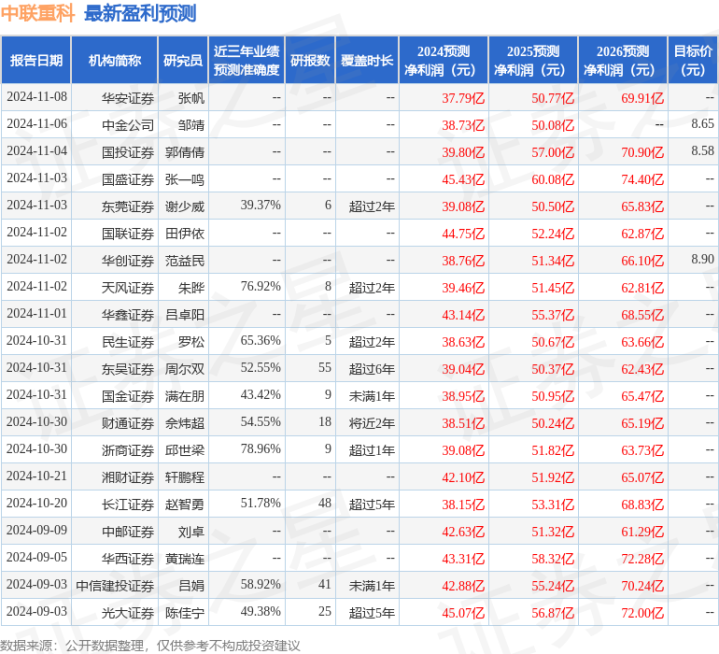Click coverage duration 超过6年
This screenshot has width=719, height=654.
coord(372,369)
